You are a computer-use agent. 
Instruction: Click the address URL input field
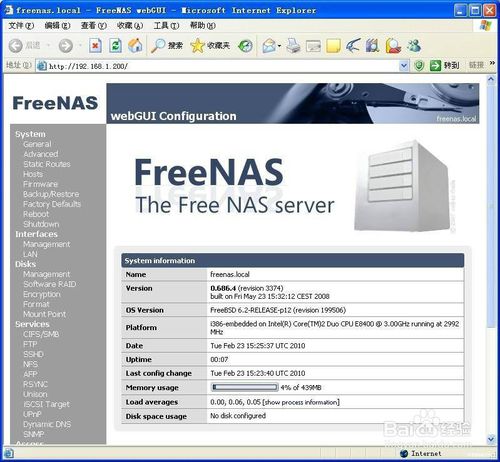(223, 66)
